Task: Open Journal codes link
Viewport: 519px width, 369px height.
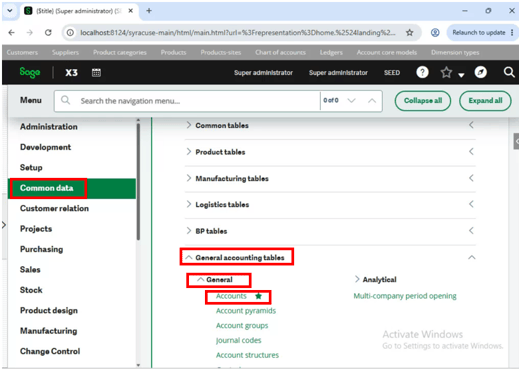Action: tap(239, 340)
